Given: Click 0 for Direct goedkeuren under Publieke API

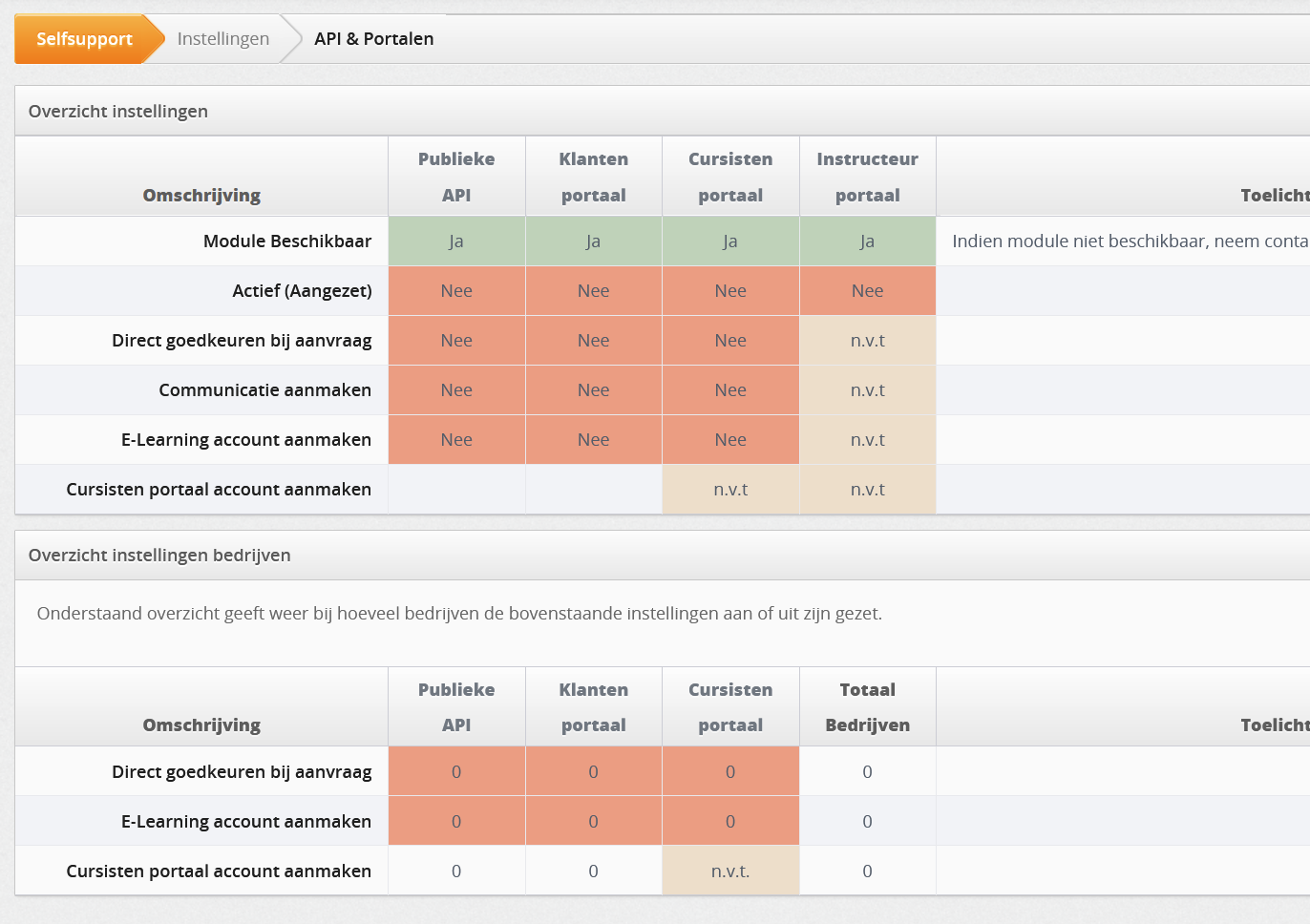Looking at the screenshot, I should pyautogui.click(x=456, y=771).
